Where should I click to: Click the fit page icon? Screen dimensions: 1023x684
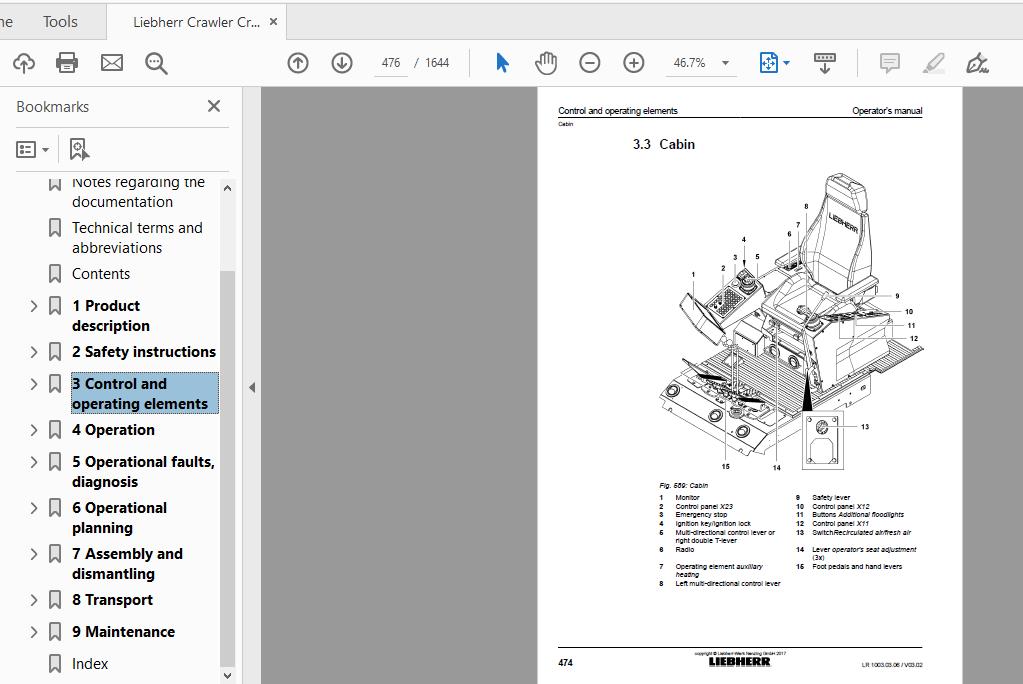[x=769, y=63]
